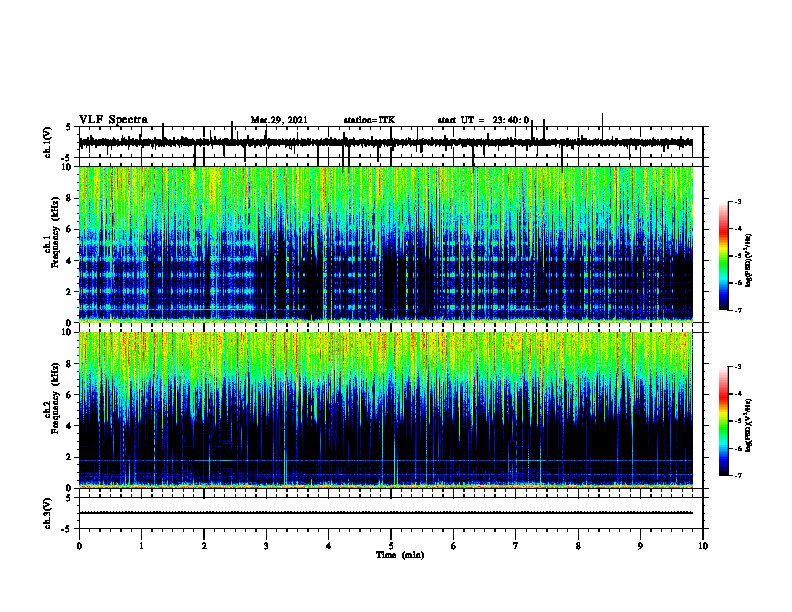This screenshot has height=612, width=792.
Task: Click the "Time (min)" axis title
Action: (x=400, y=555)
